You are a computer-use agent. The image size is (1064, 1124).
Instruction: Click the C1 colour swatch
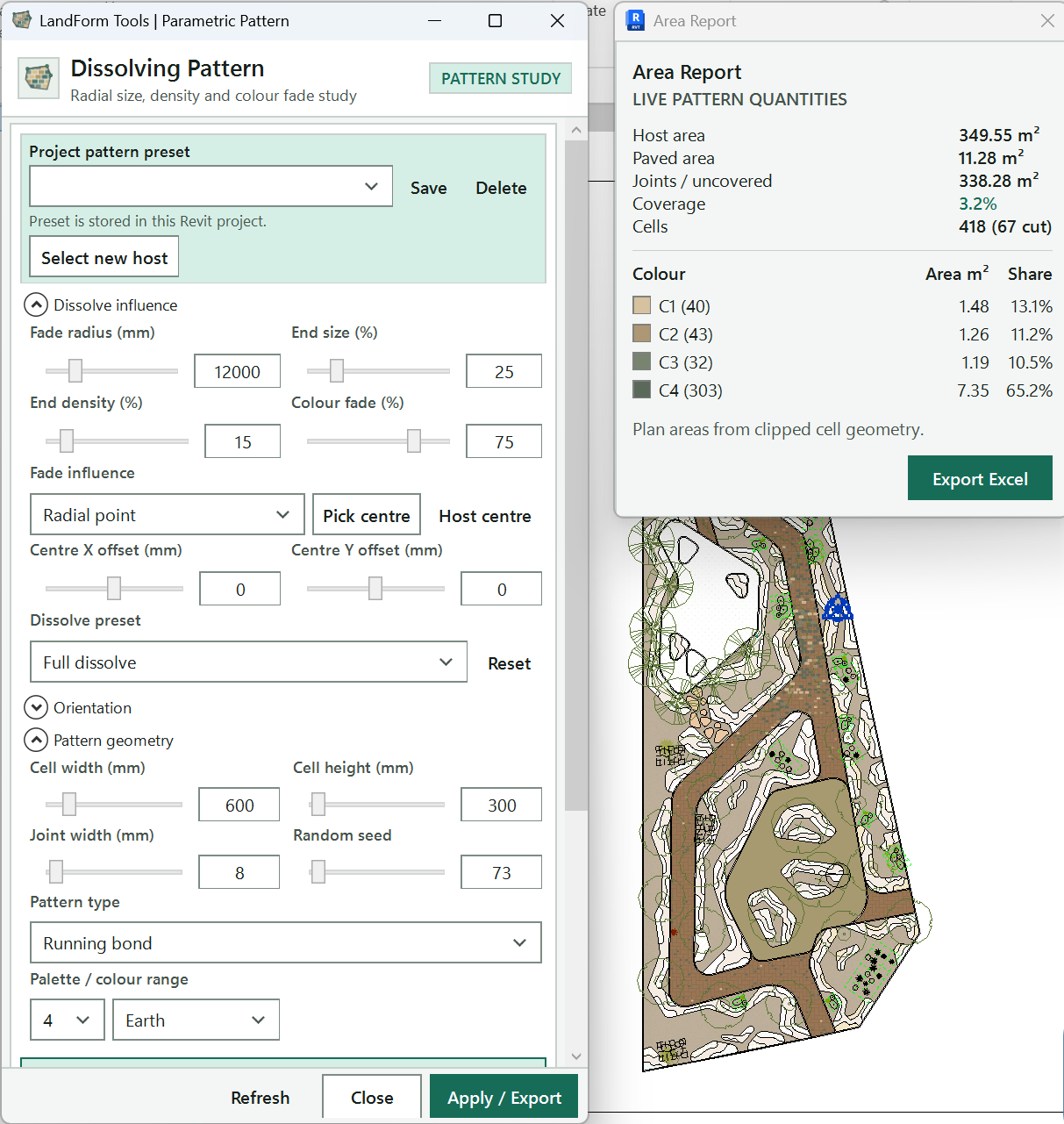tap(642, 305)
